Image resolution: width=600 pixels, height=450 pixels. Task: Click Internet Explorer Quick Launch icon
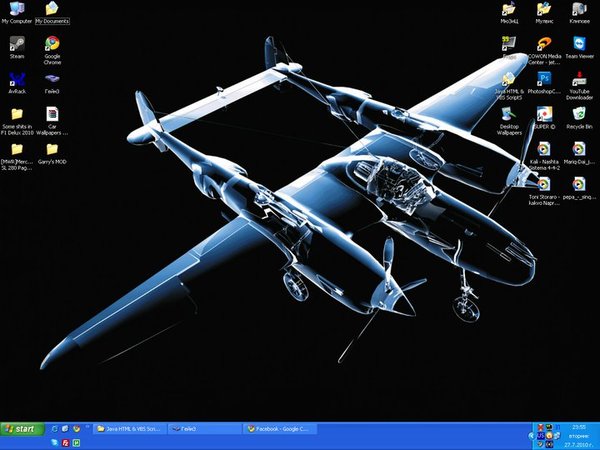point(55,429)
